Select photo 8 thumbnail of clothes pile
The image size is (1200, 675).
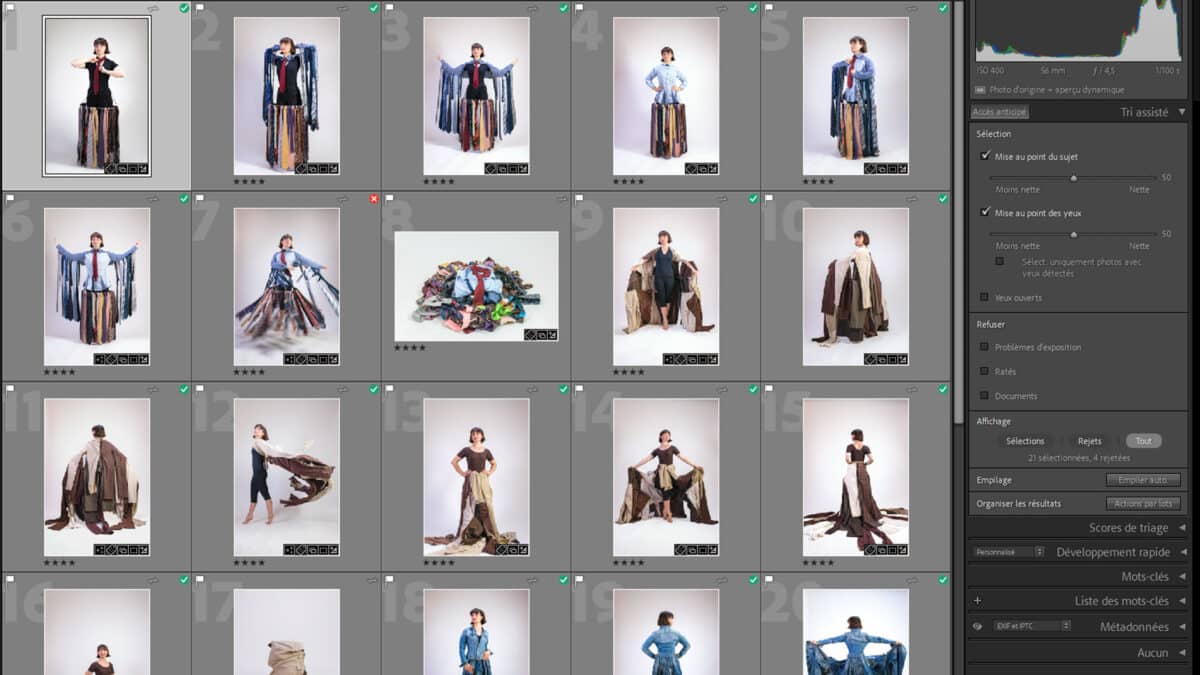(476, 286)
